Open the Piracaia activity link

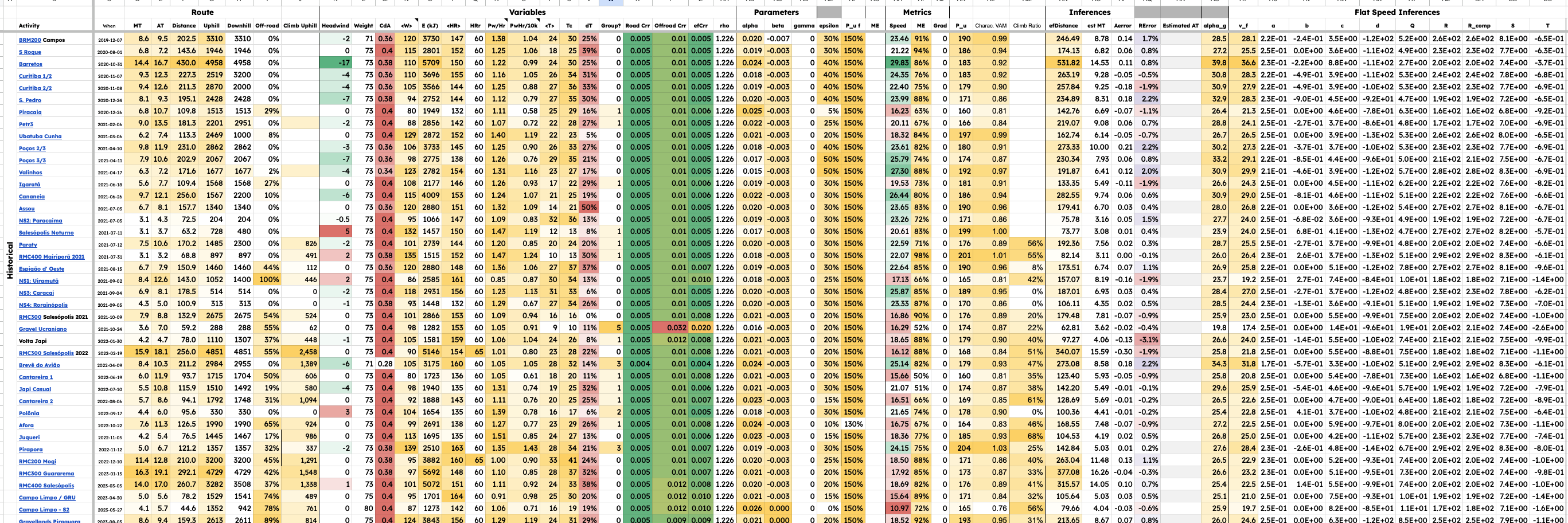click(30, 112)
